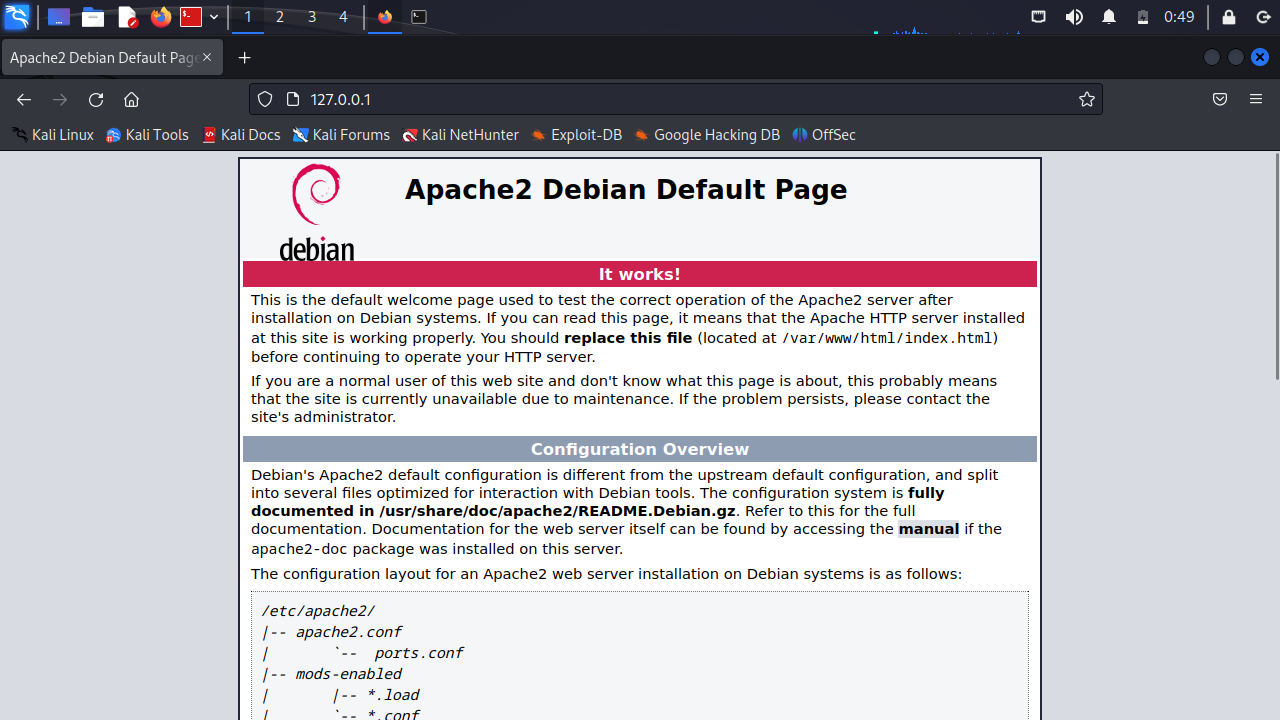Click the tracking protection shield icon
Image resolution: width=1280 pixels, height=720 pixels.
click(265, 99)
